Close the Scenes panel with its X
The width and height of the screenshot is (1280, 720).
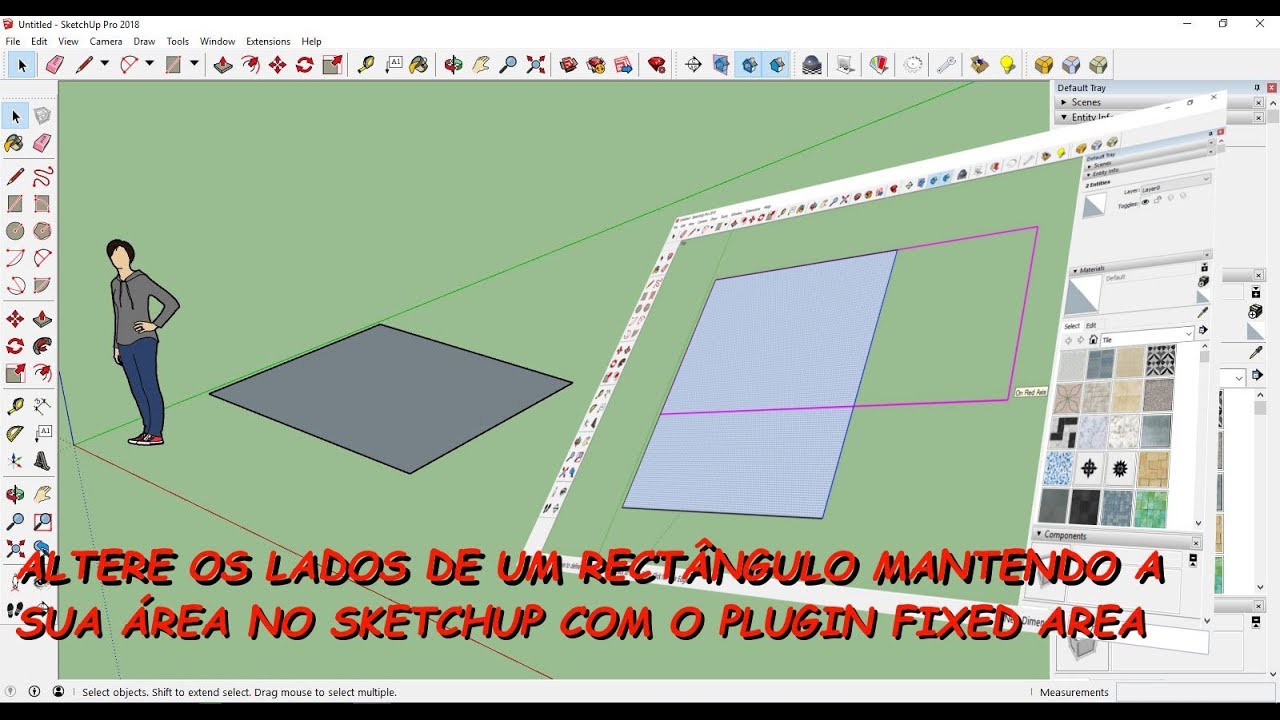pyautogui.click(x=1259, y=102)
